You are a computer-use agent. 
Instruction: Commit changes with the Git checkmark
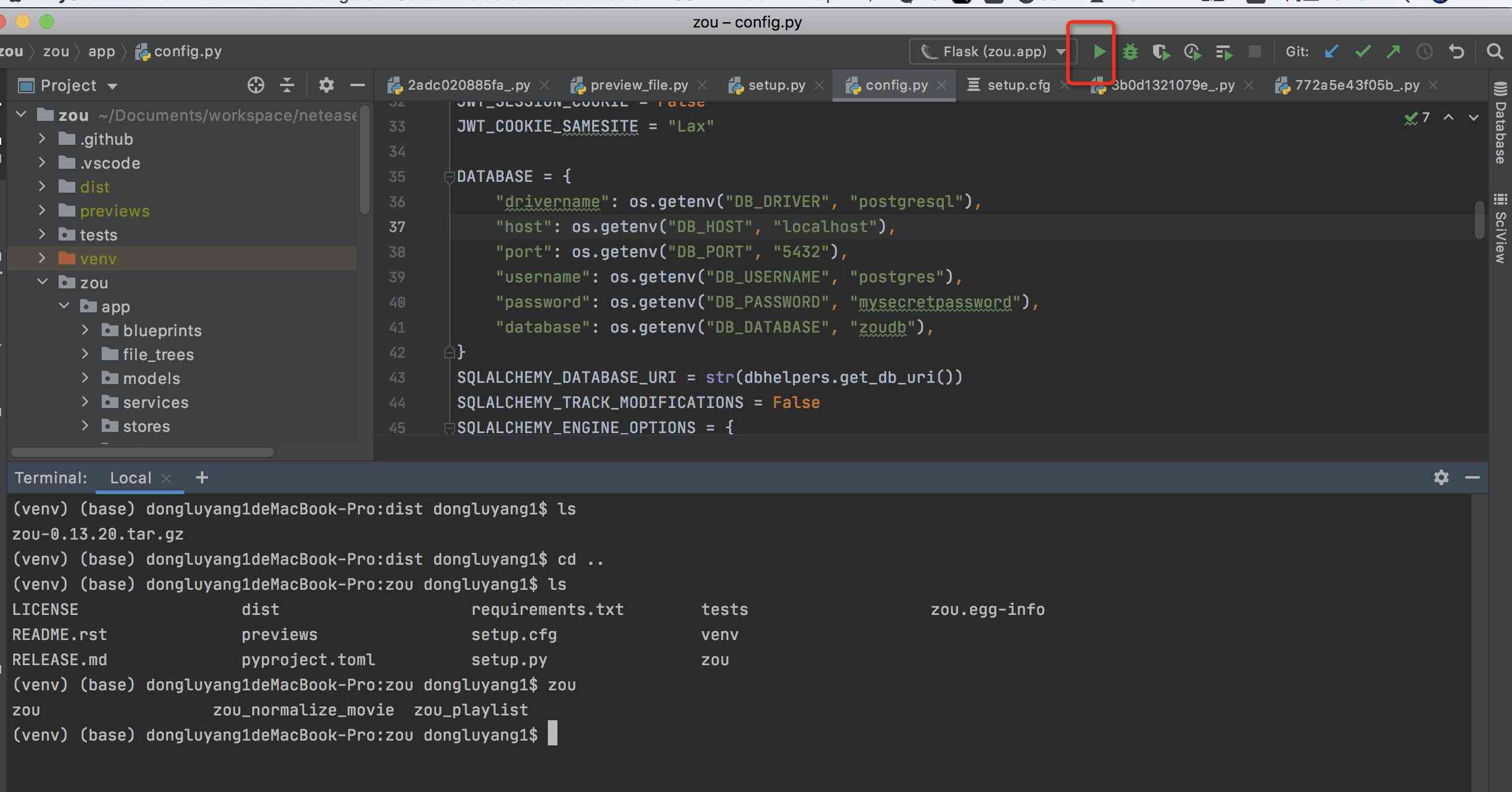coord(1363,52)
